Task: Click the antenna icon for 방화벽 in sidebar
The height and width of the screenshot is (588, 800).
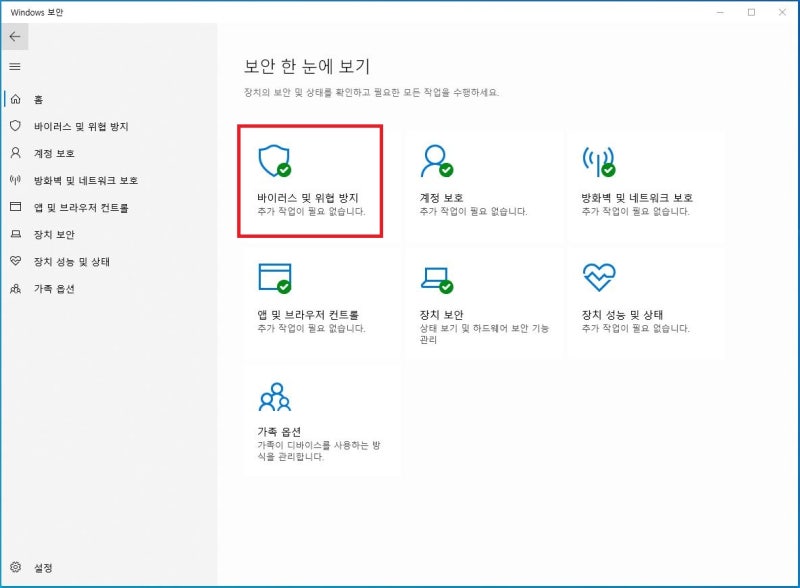Action: point(16,180)
